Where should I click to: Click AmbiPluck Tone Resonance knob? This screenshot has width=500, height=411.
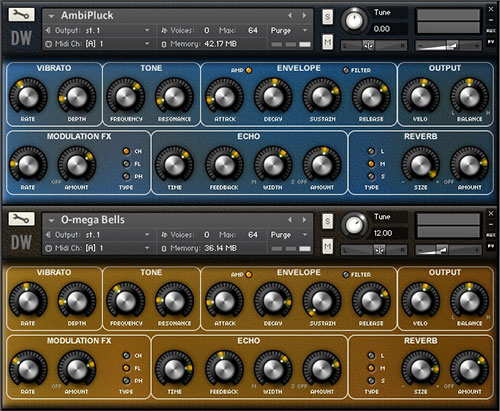pyautogui.click(x=174, y=96)
